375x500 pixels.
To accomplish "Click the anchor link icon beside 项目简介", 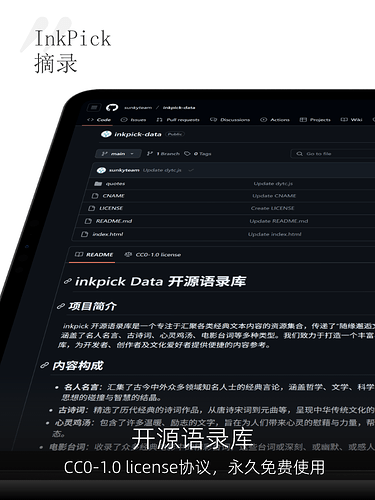I will coord(61,306).
